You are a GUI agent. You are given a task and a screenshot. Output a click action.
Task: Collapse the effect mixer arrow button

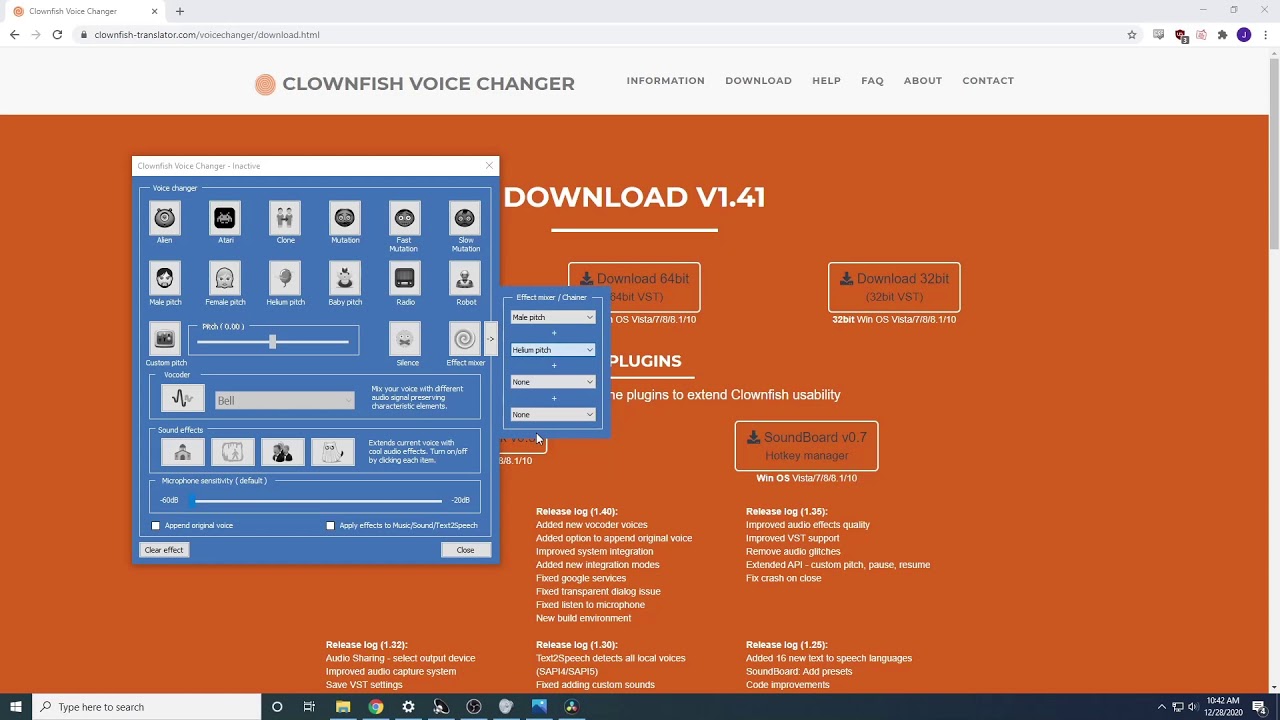490,338
